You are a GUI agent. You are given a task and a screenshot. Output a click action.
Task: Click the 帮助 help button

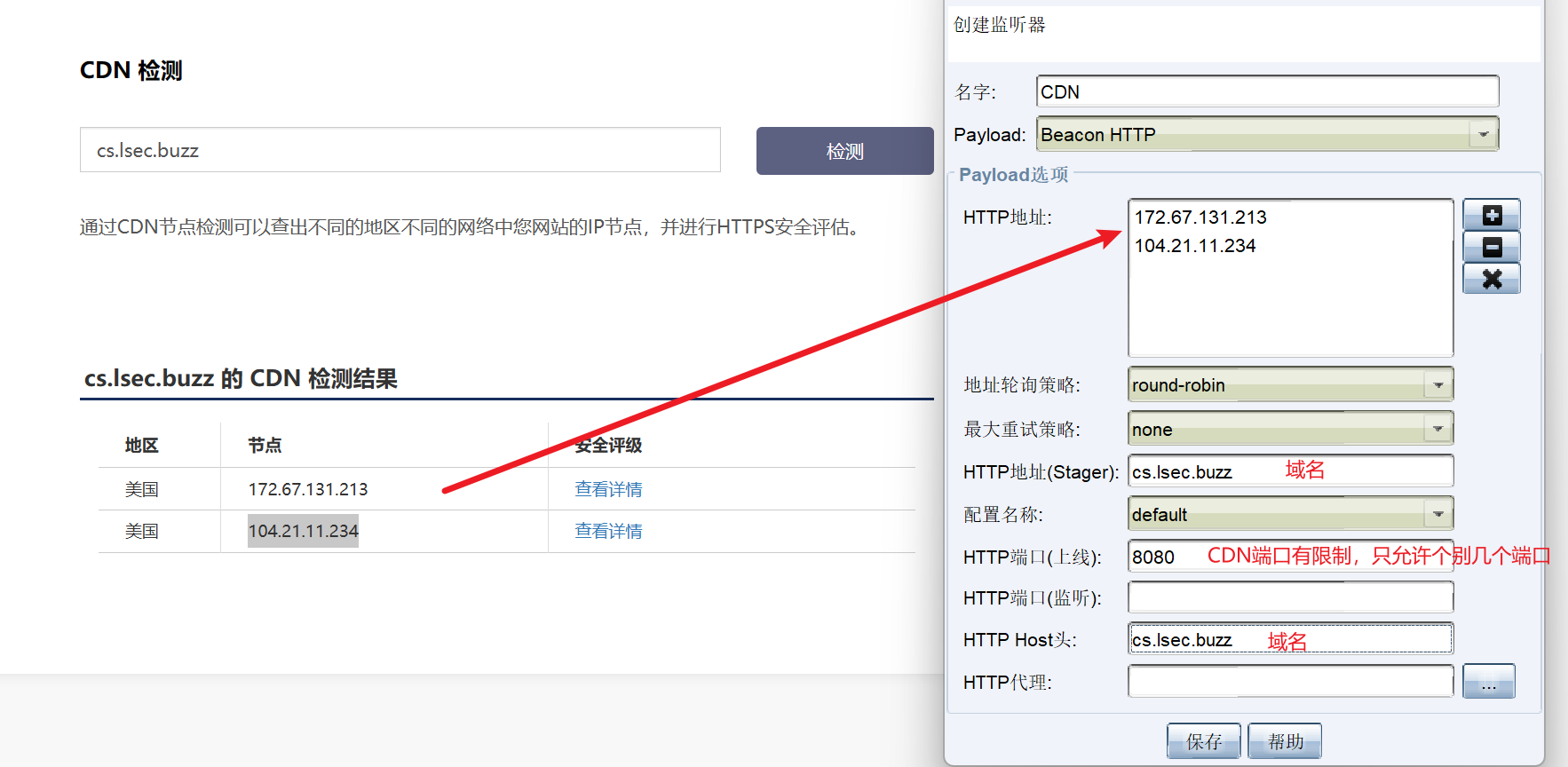click(x=1284, y=741)
